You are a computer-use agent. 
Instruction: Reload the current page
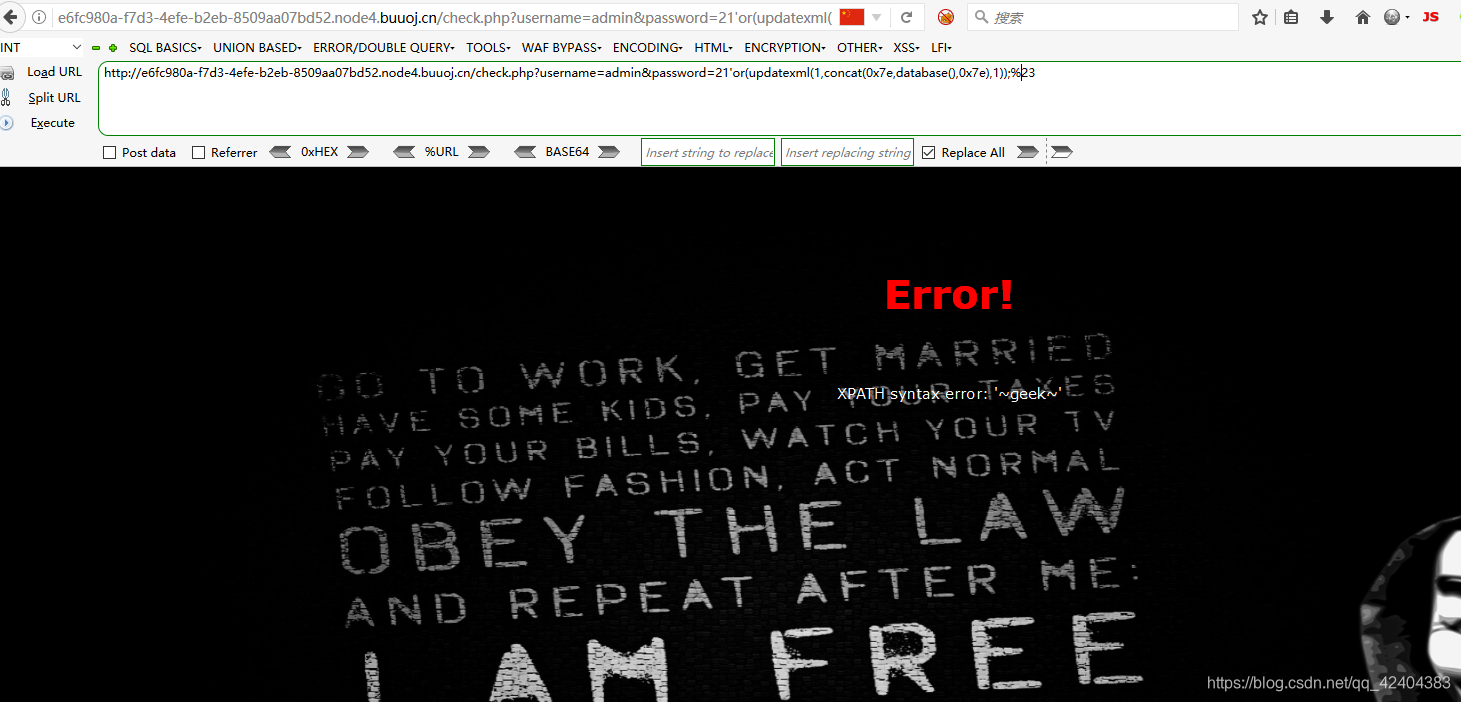[907, 17]
